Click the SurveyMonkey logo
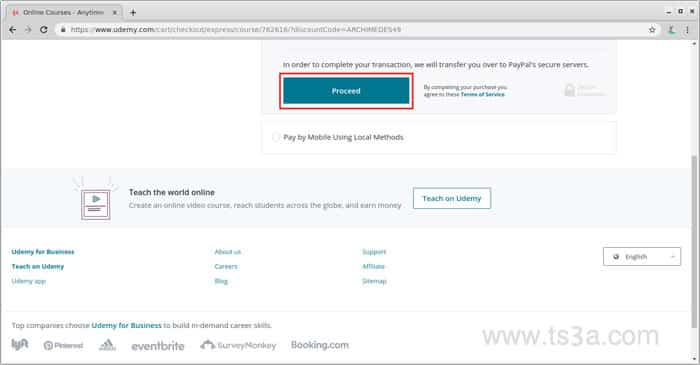This screenshot has width=700, height=365. point(238,345)
